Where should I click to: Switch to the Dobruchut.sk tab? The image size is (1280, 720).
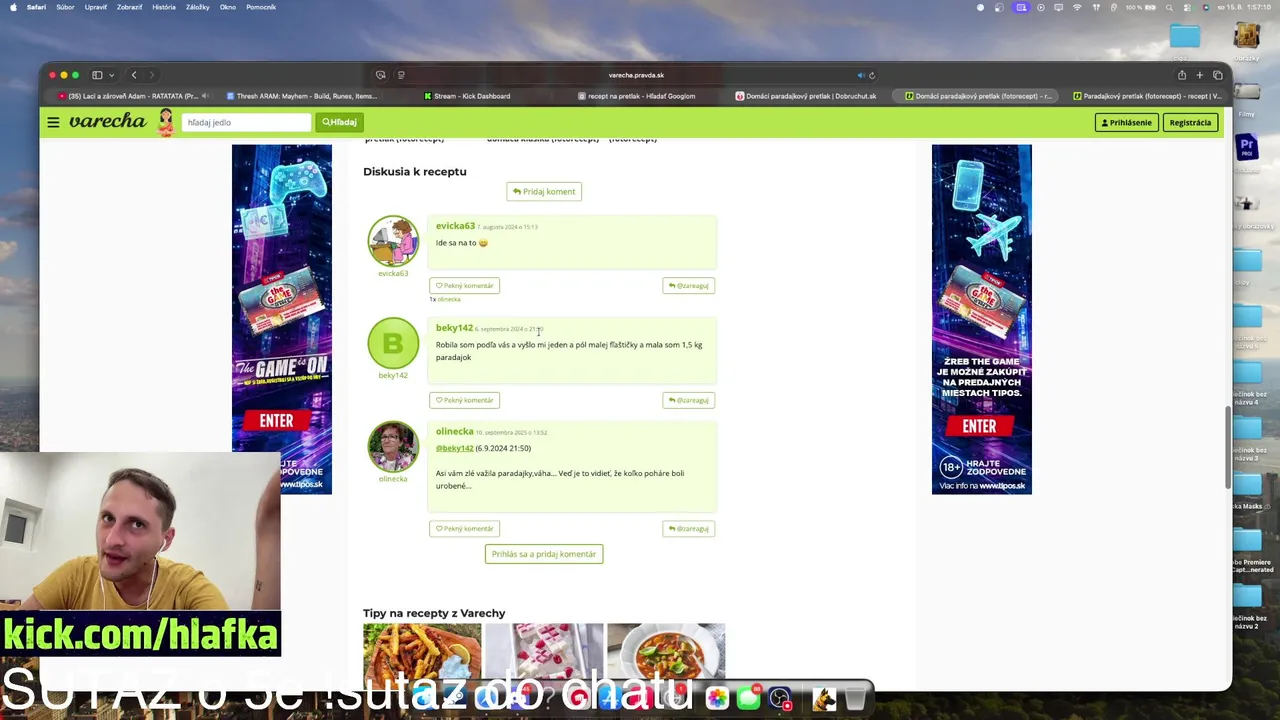pos(808,96)
